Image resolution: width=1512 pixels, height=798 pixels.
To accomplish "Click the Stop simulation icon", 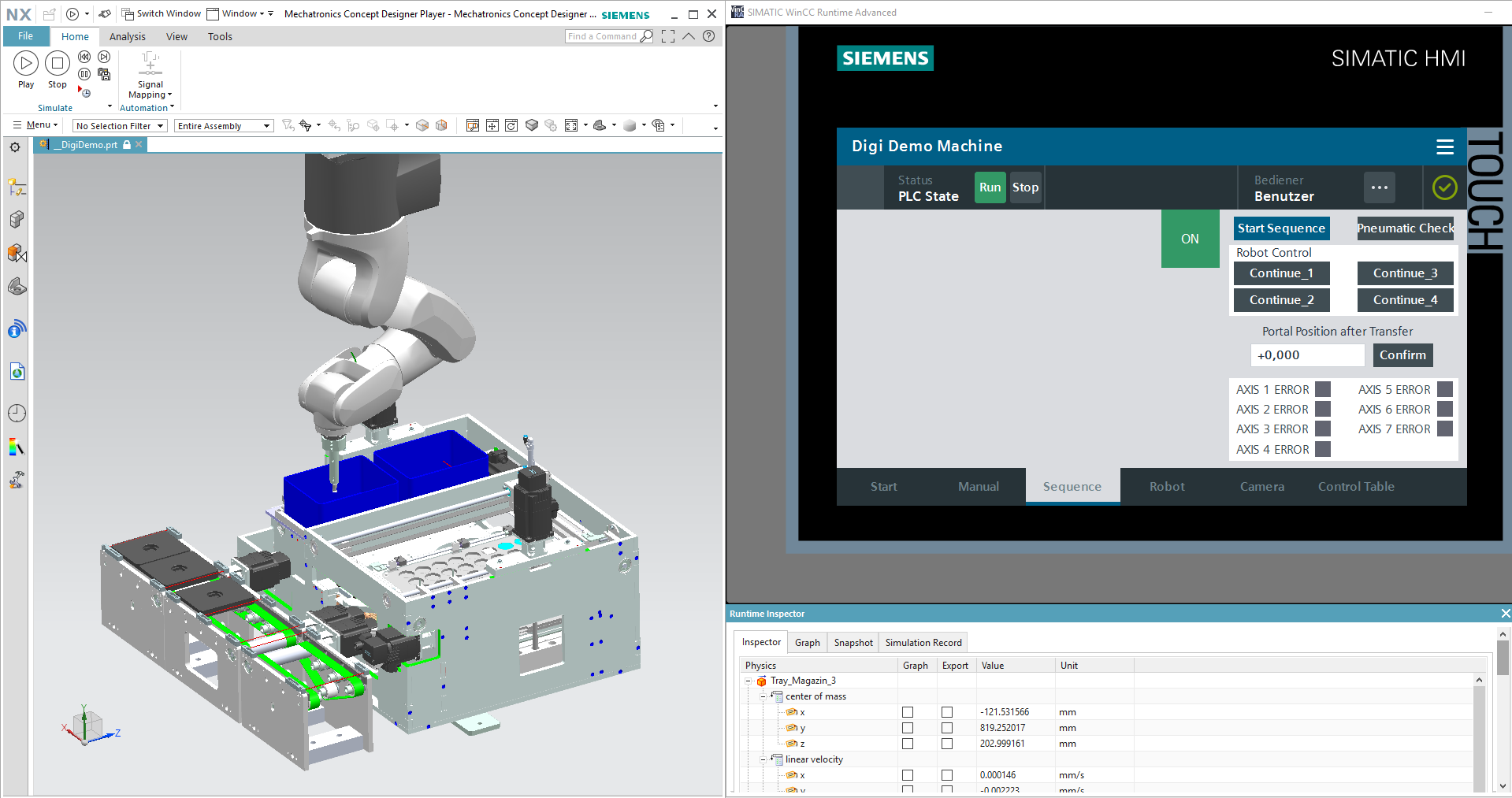I will pyautogui.click(x=57, y=63).
